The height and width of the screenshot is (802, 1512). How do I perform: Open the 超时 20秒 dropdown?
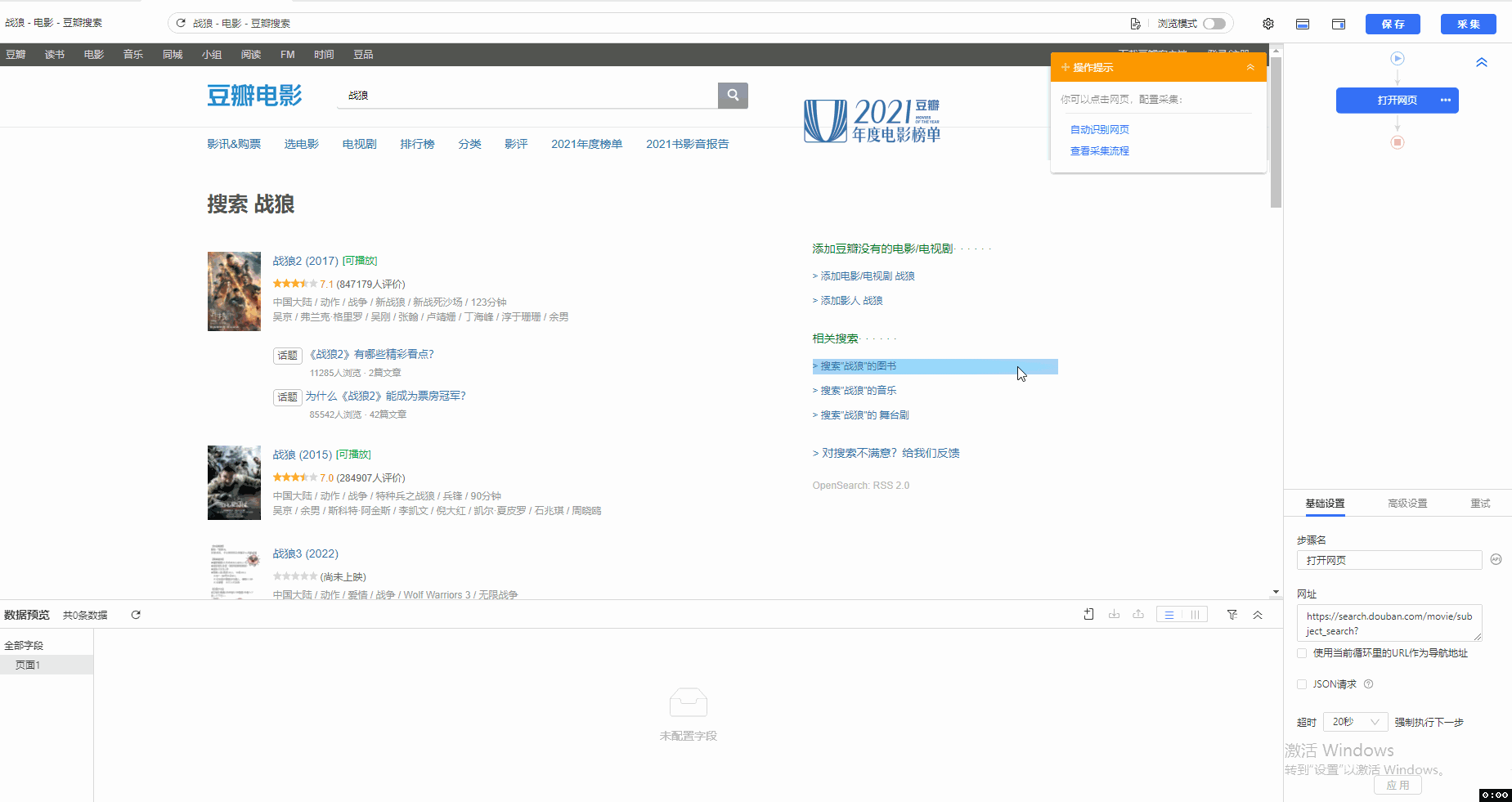[1355, 722]
